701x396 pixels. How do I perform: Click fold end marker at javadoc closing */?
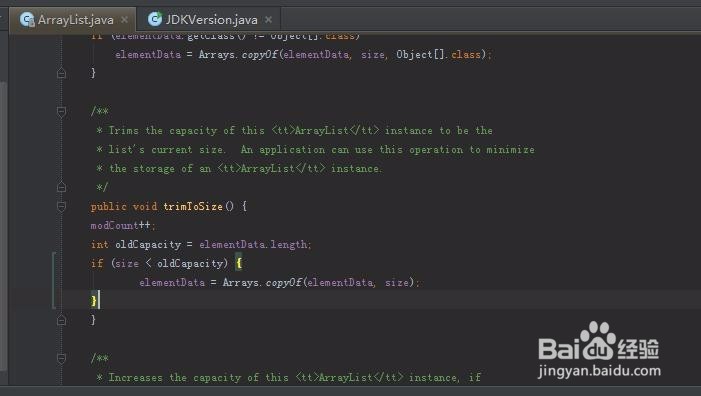click(62, 187)
